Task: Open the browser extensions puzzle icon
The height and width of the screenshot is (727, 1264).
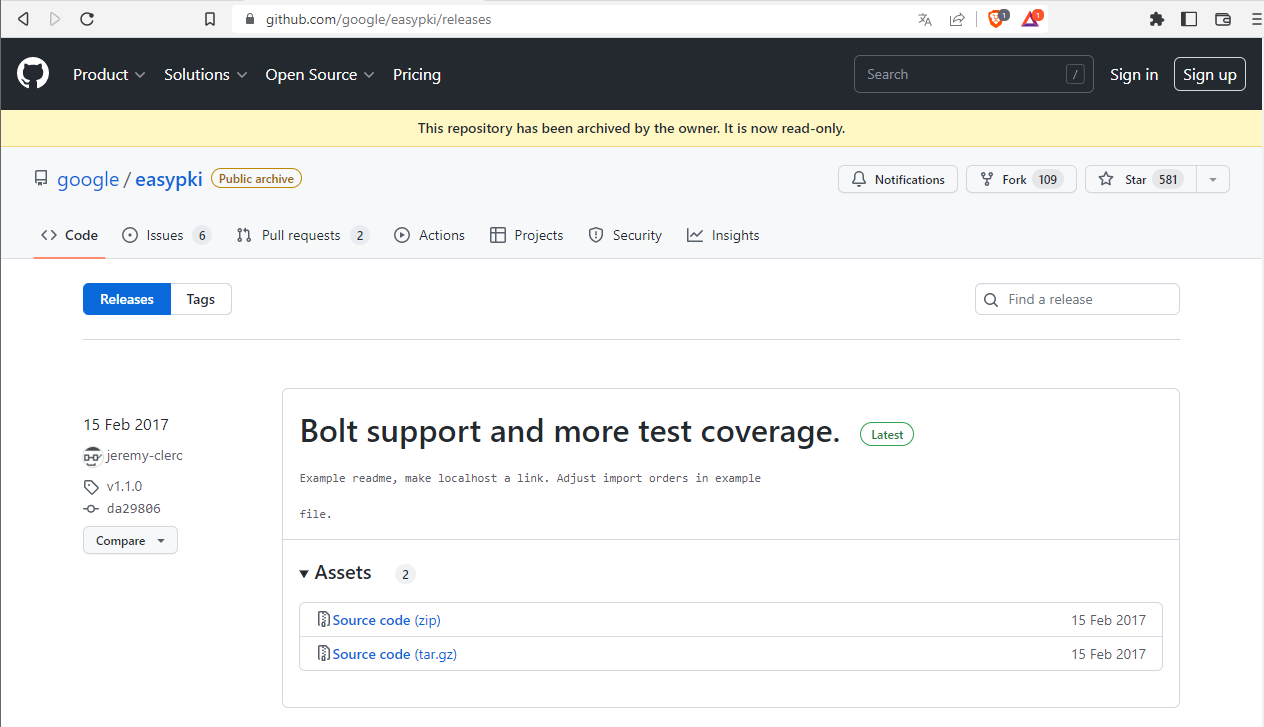Action: [x=1157, y=19]
